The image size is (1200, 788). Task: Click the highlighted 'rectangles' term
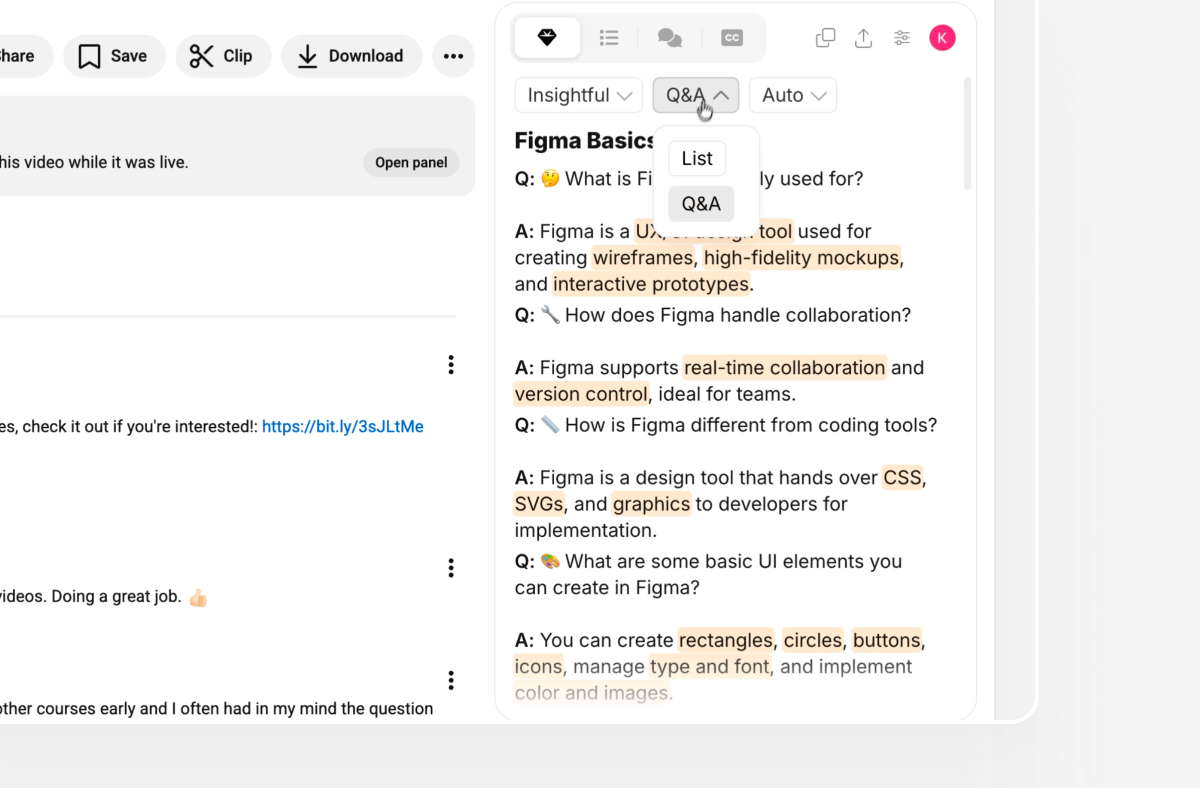click(x=726, y=640)
